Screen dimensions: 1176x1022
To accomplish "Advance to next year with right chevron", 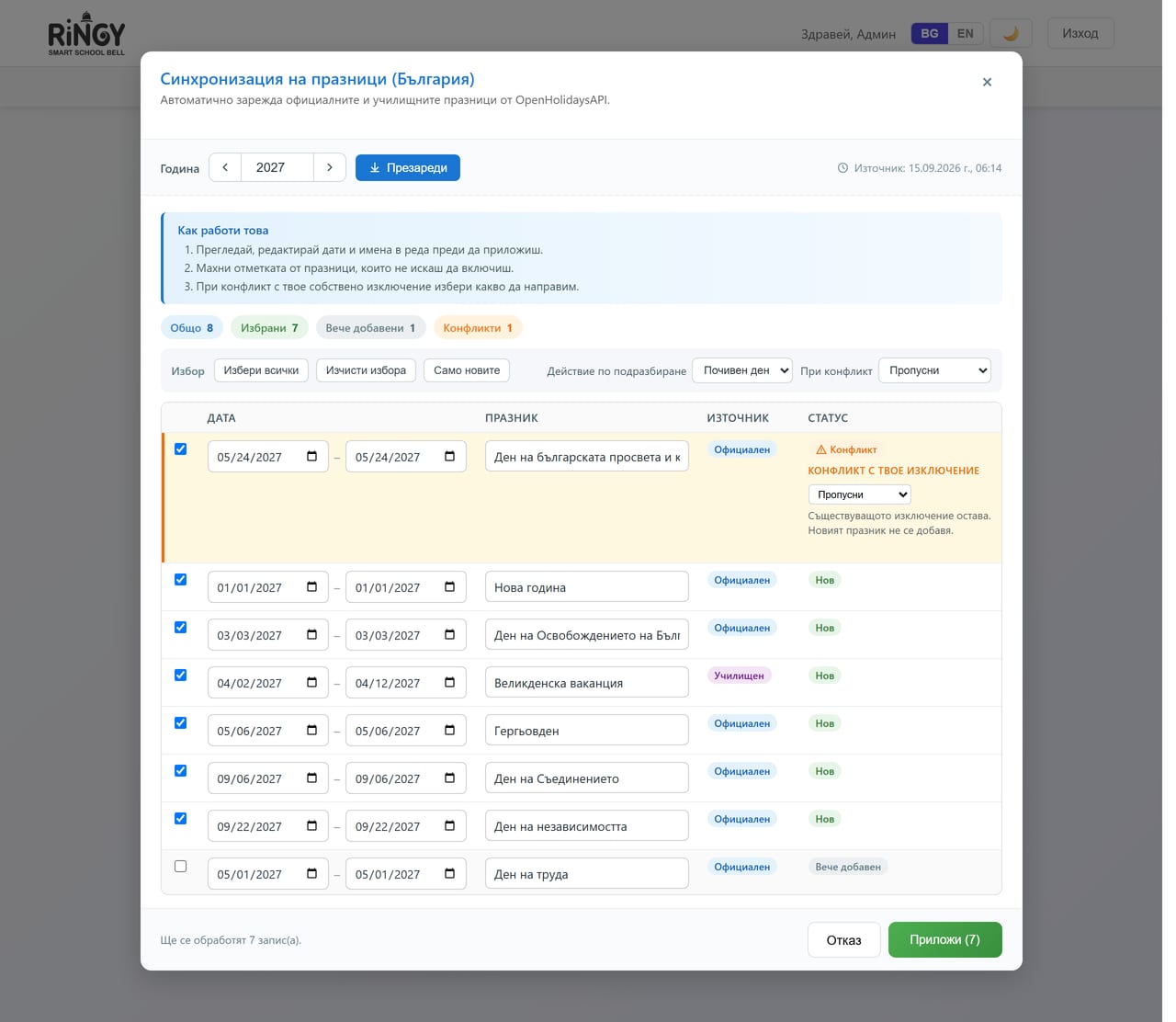I will point(330,167).
